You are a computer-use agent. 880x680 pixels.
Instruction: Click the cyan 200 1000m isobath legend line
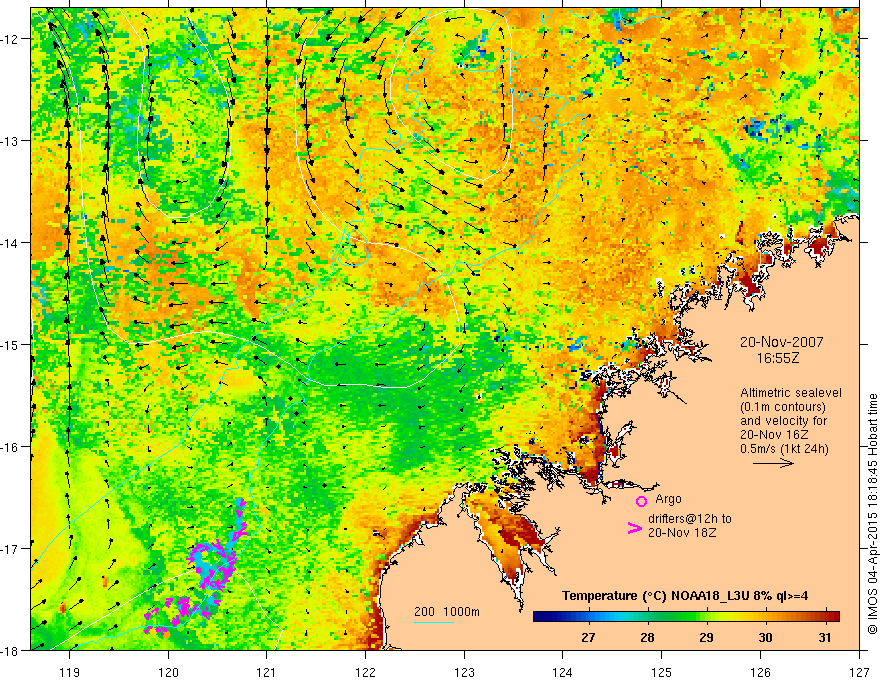tap(434, 622)
